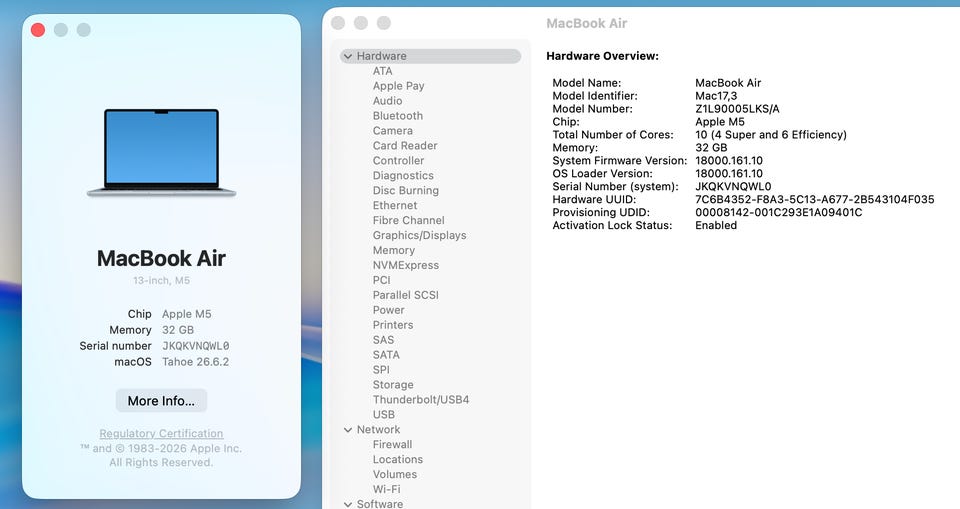Select Parallel SCSI in the sidebar
960x509 pixels.
(405, 295)
